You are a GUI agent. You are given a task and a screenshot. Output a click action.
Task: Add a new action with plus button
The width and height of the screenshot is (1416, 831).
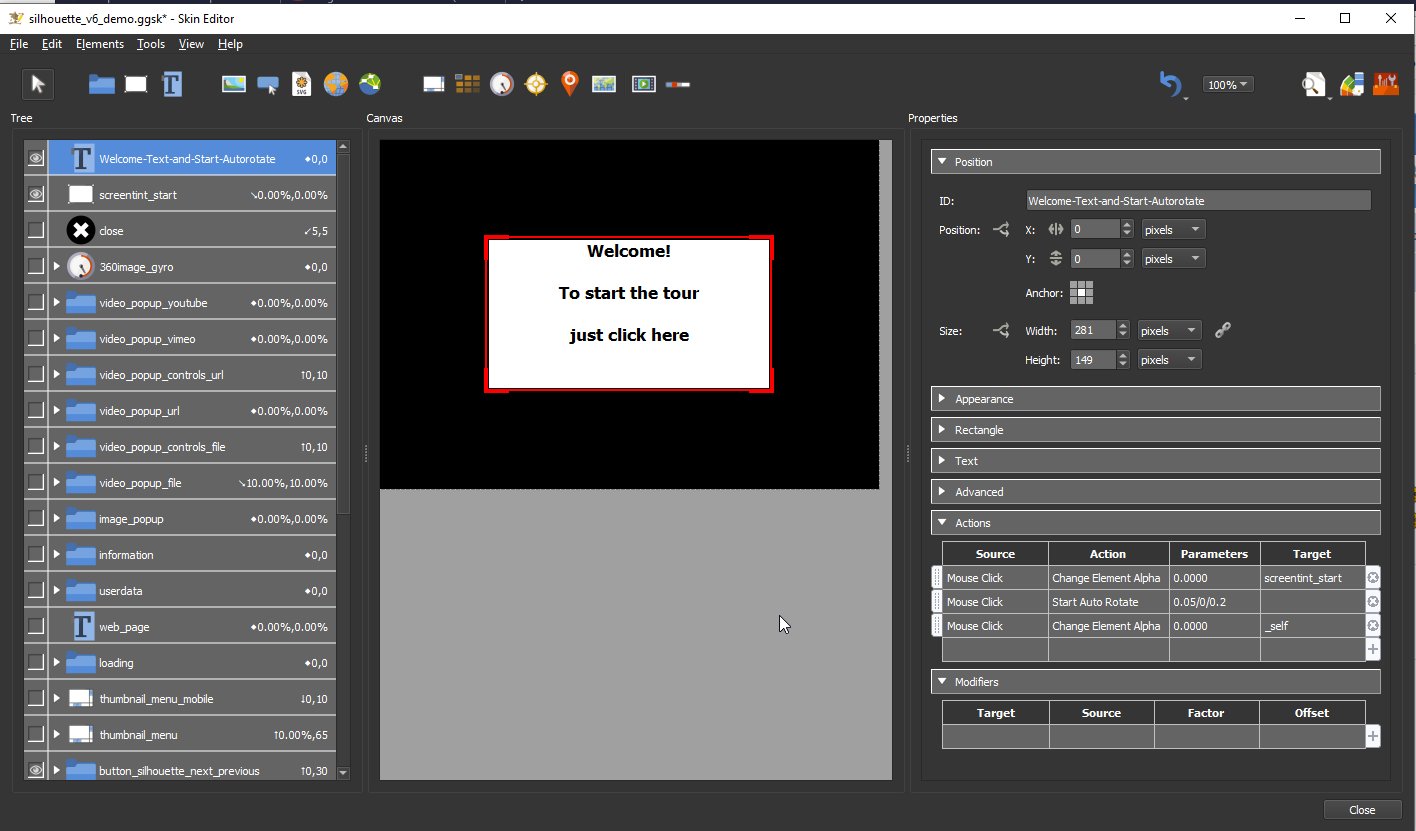tap(1373, 650)
